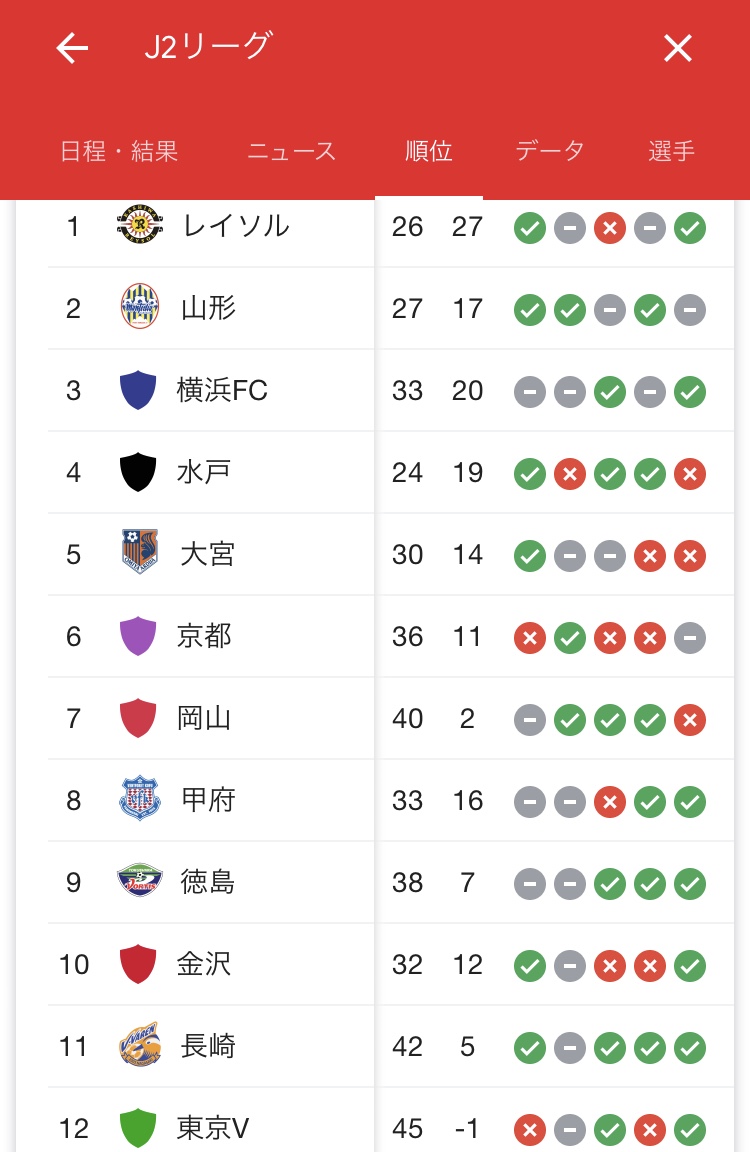Screen dimensions: 750x1152
Task: Open the 岡山 team name link
Action: pyautogui.click(x=204, y=718)
